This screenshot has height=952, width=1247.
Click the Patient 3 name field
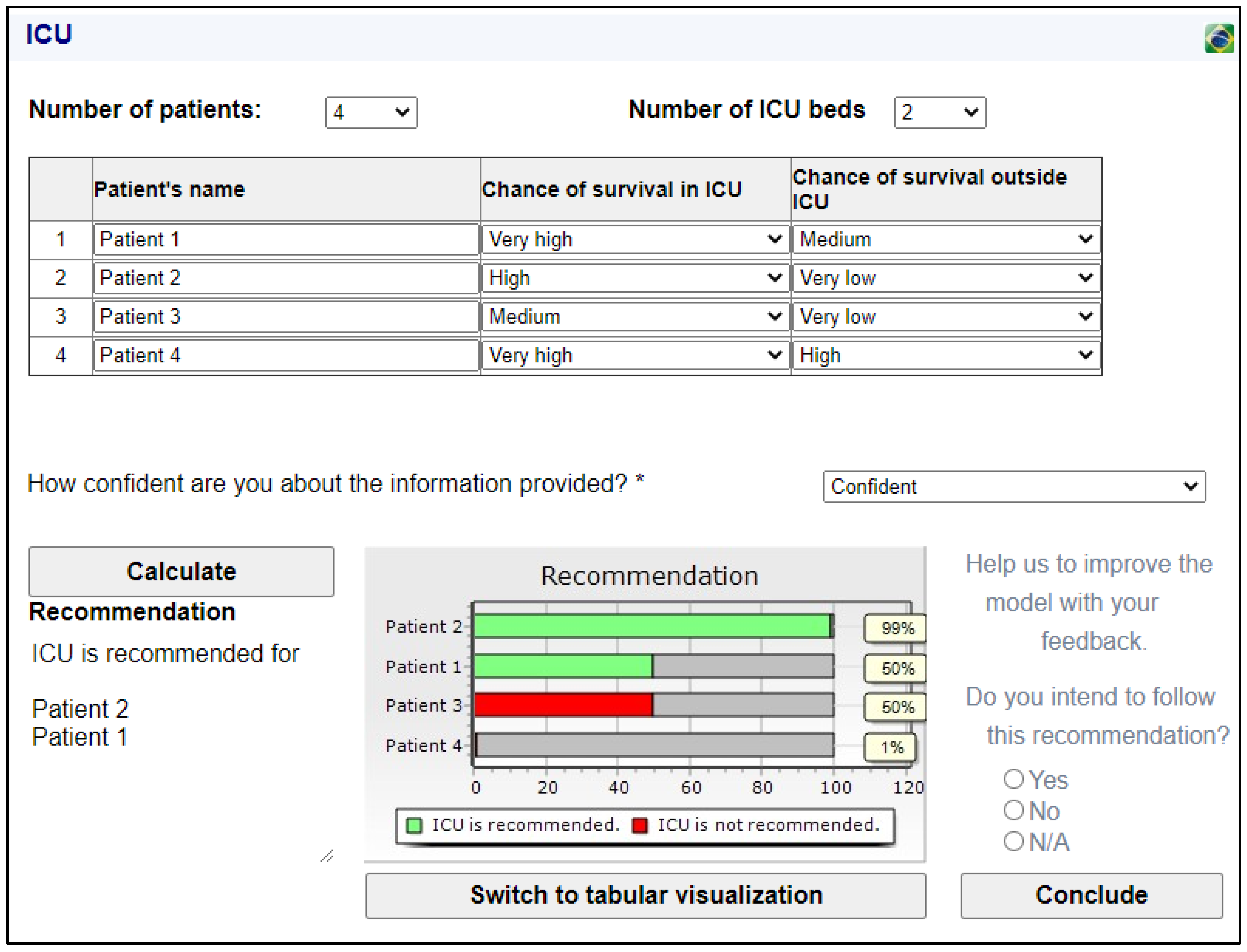click(x=286, y=316)
